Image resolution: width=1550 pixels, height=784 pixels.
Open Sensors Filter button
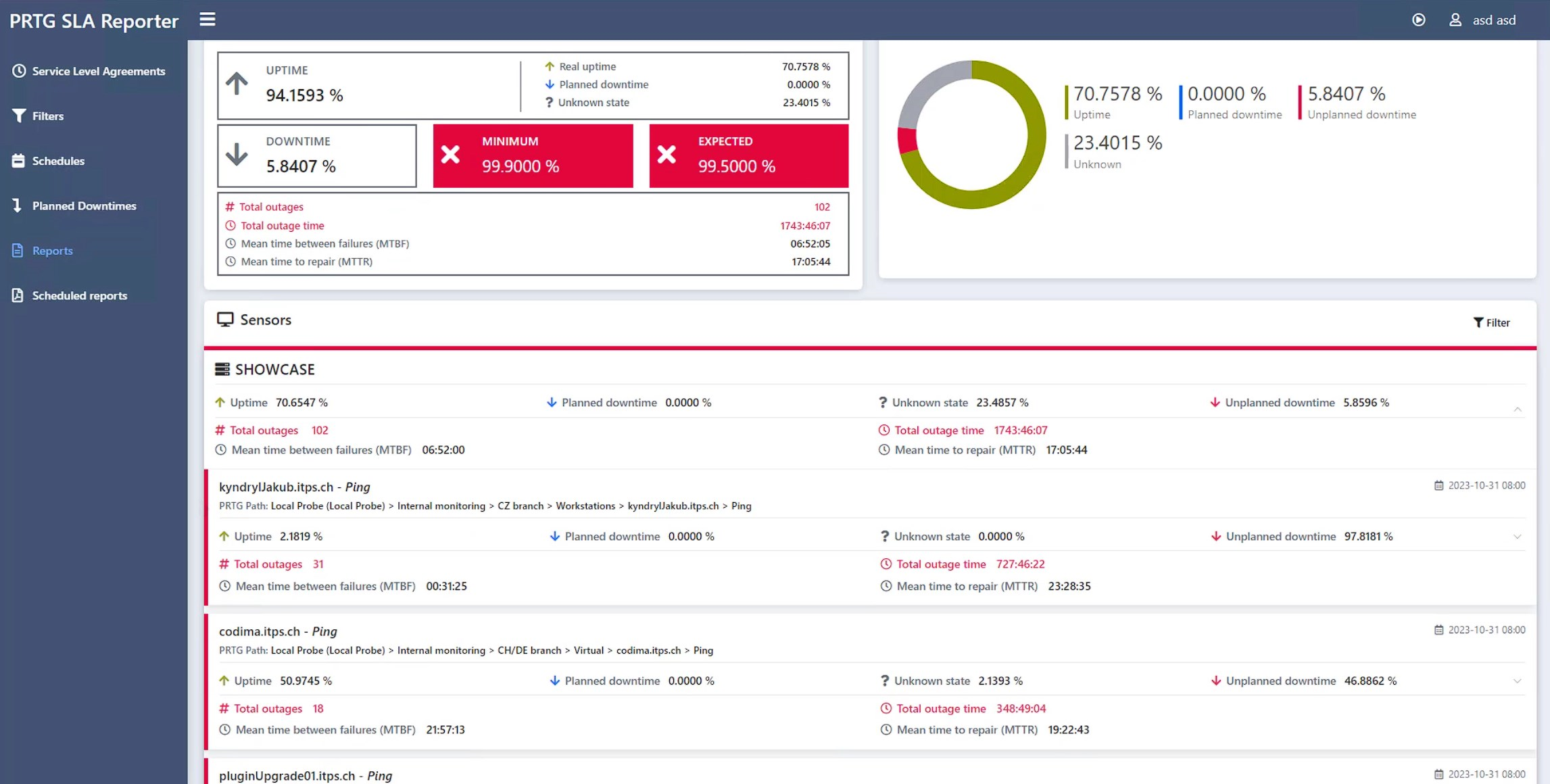click(1491, 323)
